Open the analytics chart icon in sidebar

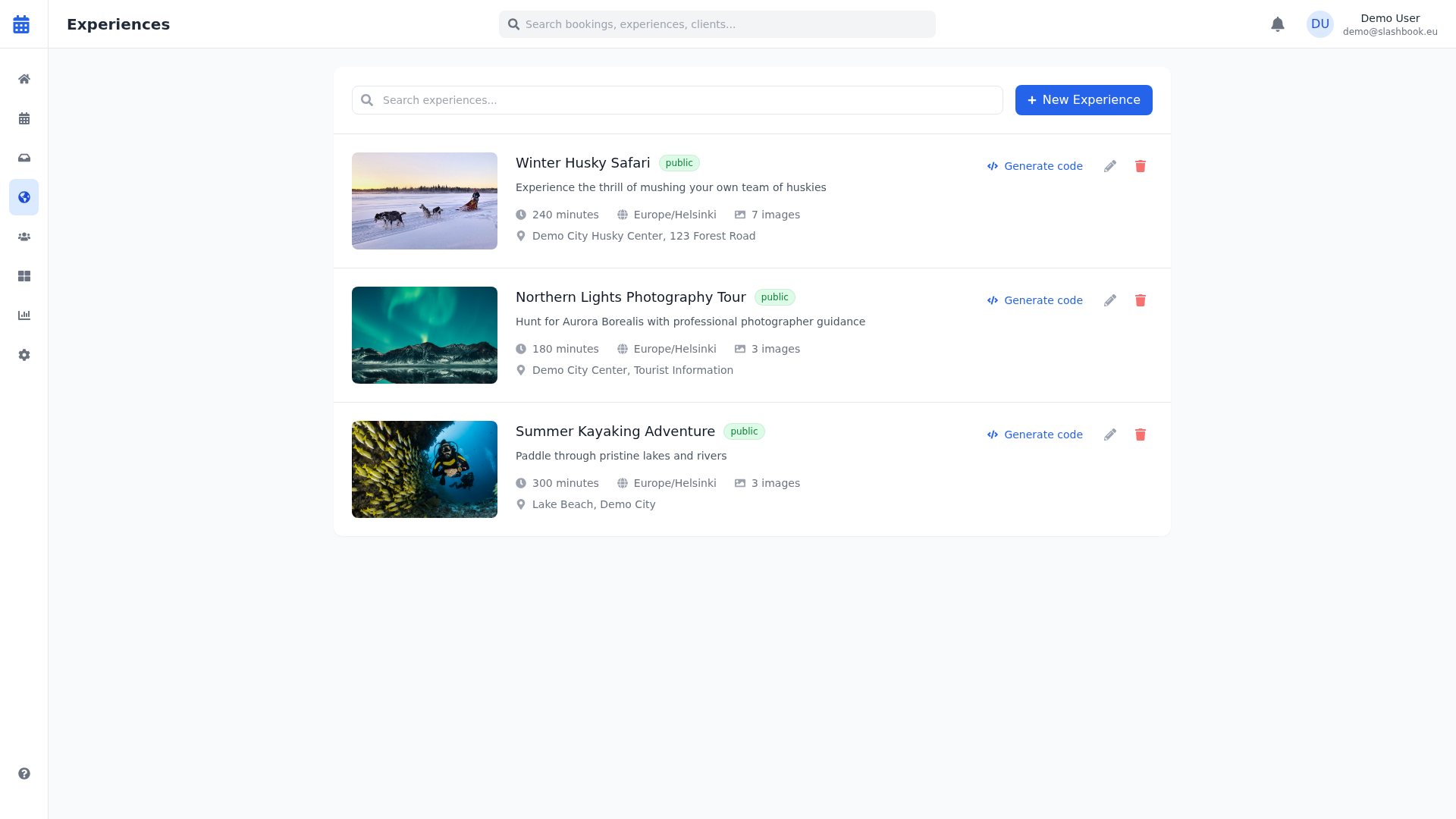[x=24, y=315]
